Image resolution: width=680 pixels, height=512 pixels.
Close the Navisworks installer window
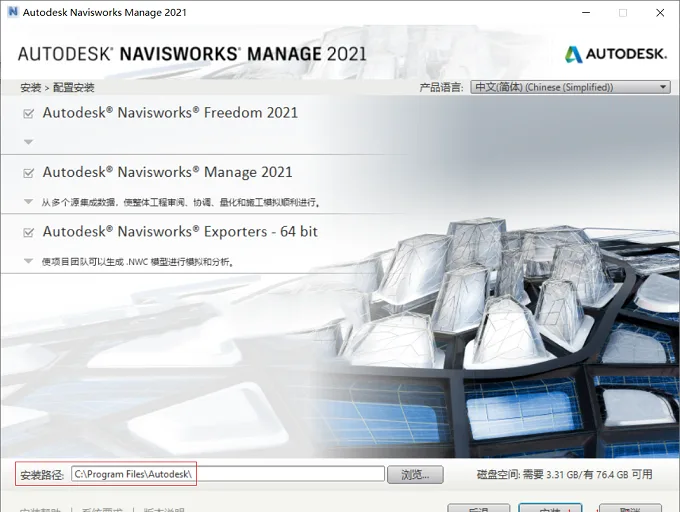coord(660,13)
